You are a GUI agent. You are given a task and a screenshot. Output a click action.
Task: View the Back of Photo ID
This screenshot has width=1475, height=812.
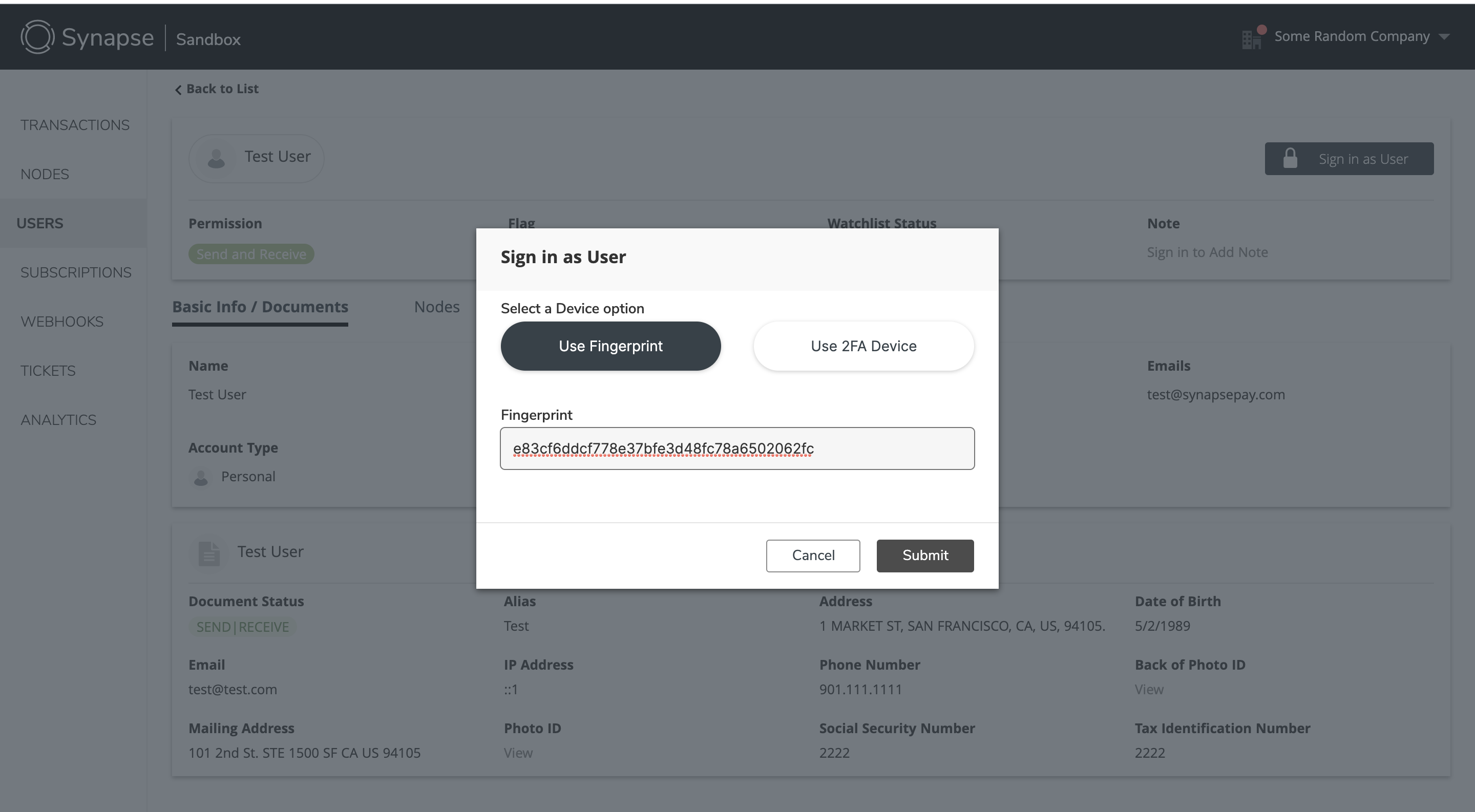click(1149, 690)
